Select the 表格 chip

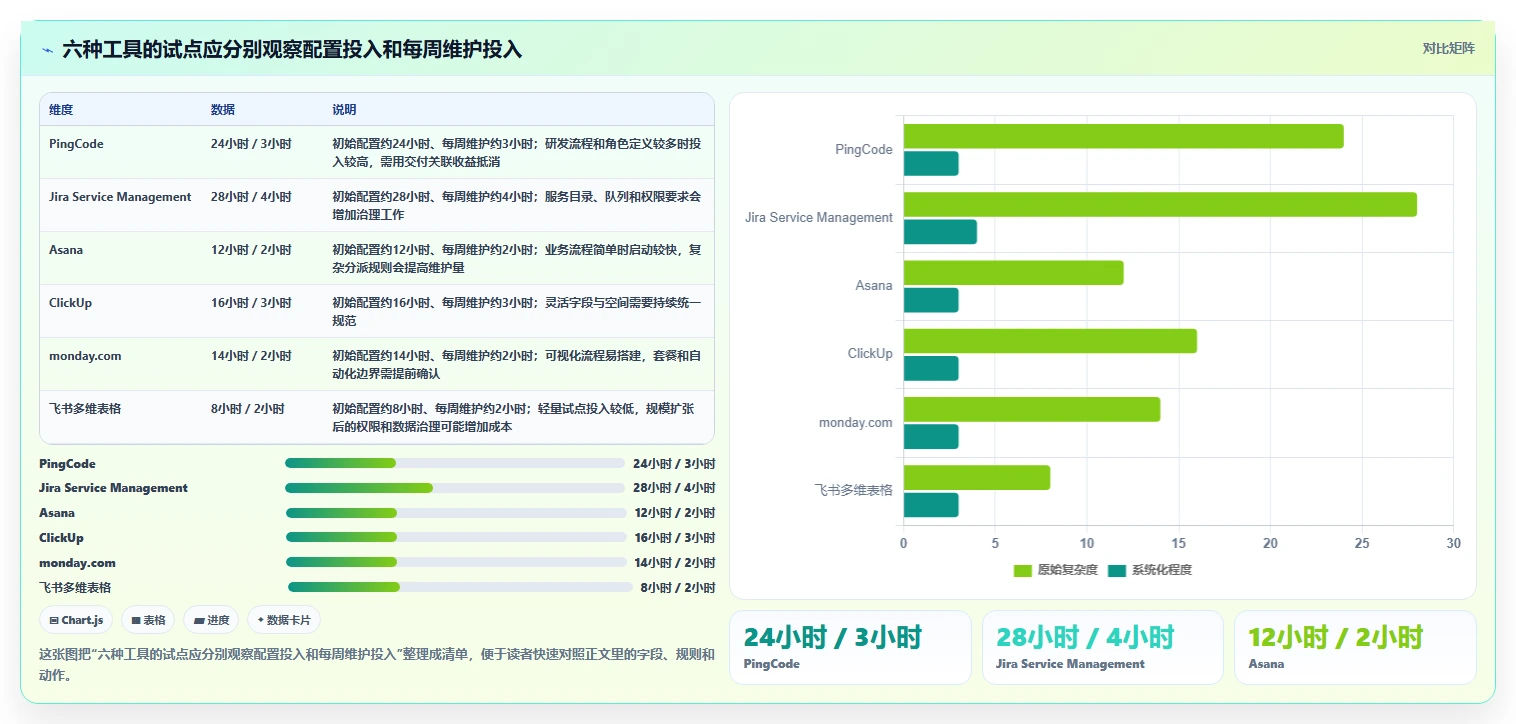[x=148, y=620]
